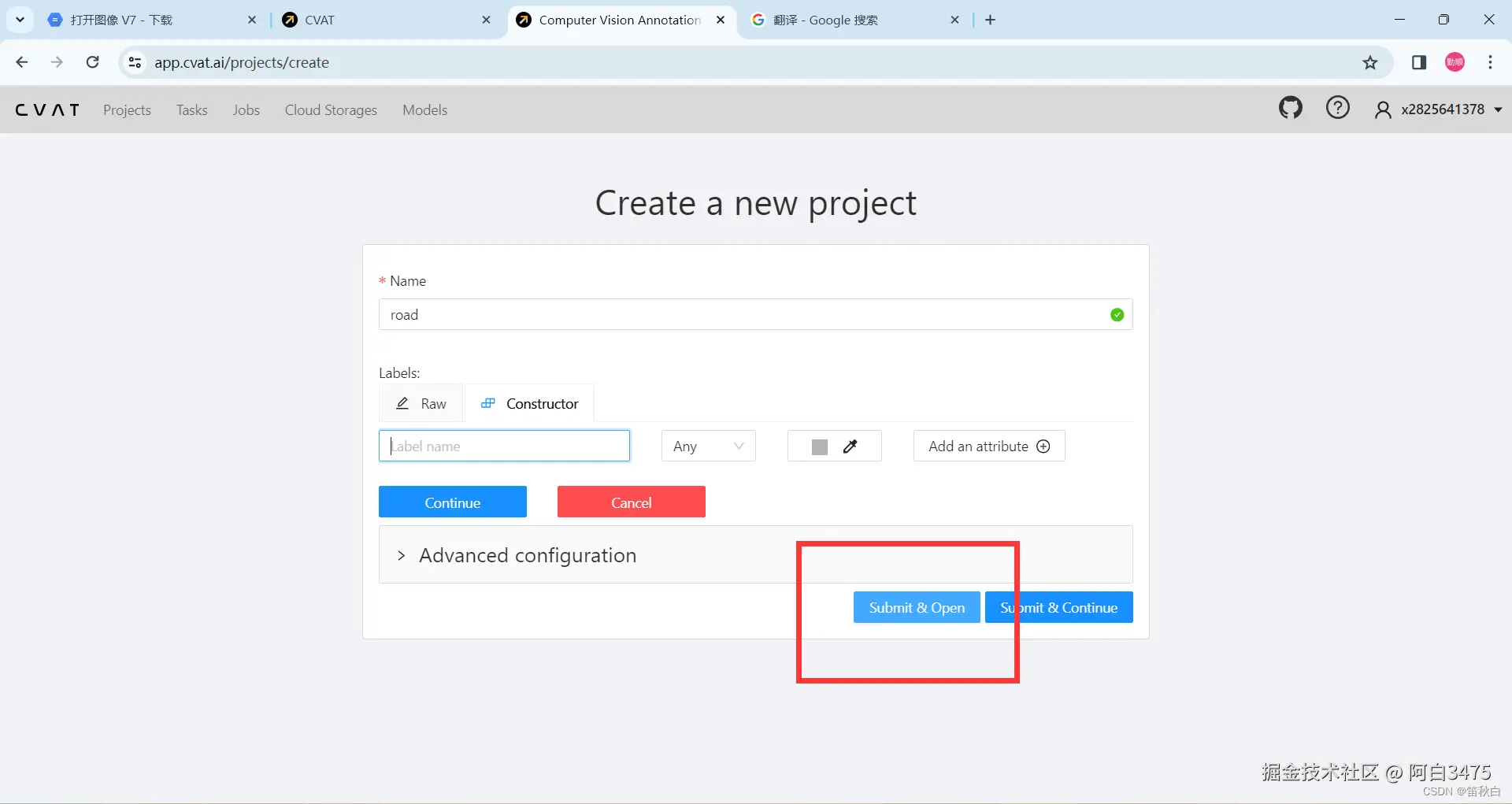Click Submit & Continue
This screenshot has width=1512, height=804.
pos(1058,607)
